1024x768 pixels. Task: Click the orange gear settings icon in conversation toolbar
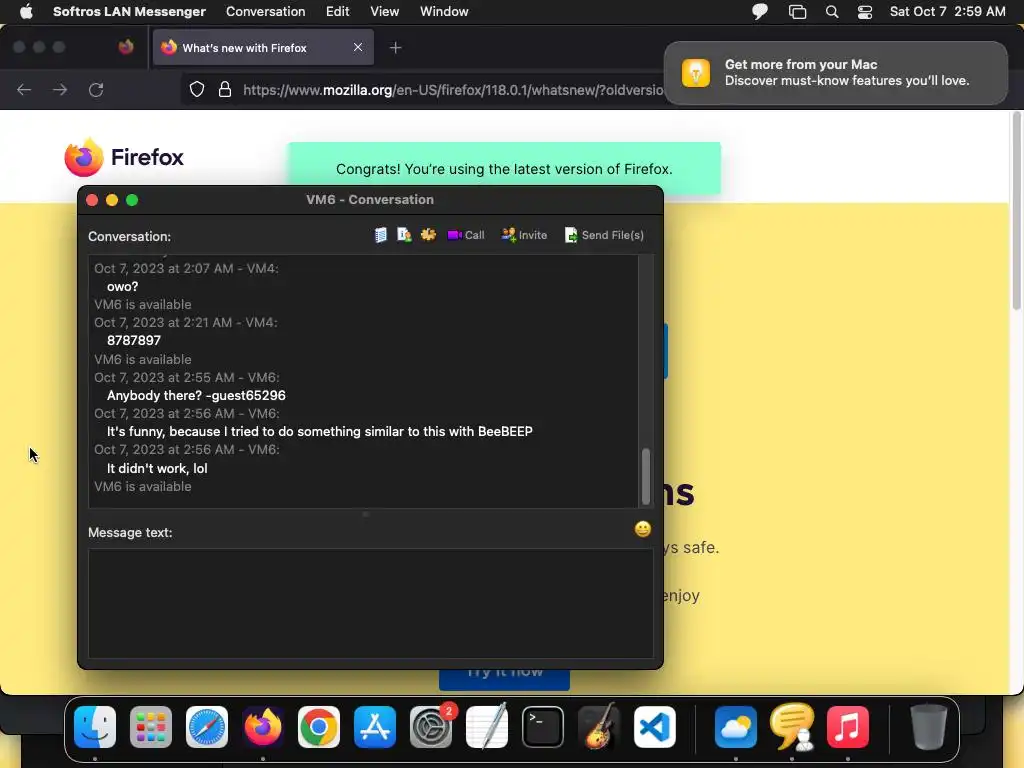428,234
